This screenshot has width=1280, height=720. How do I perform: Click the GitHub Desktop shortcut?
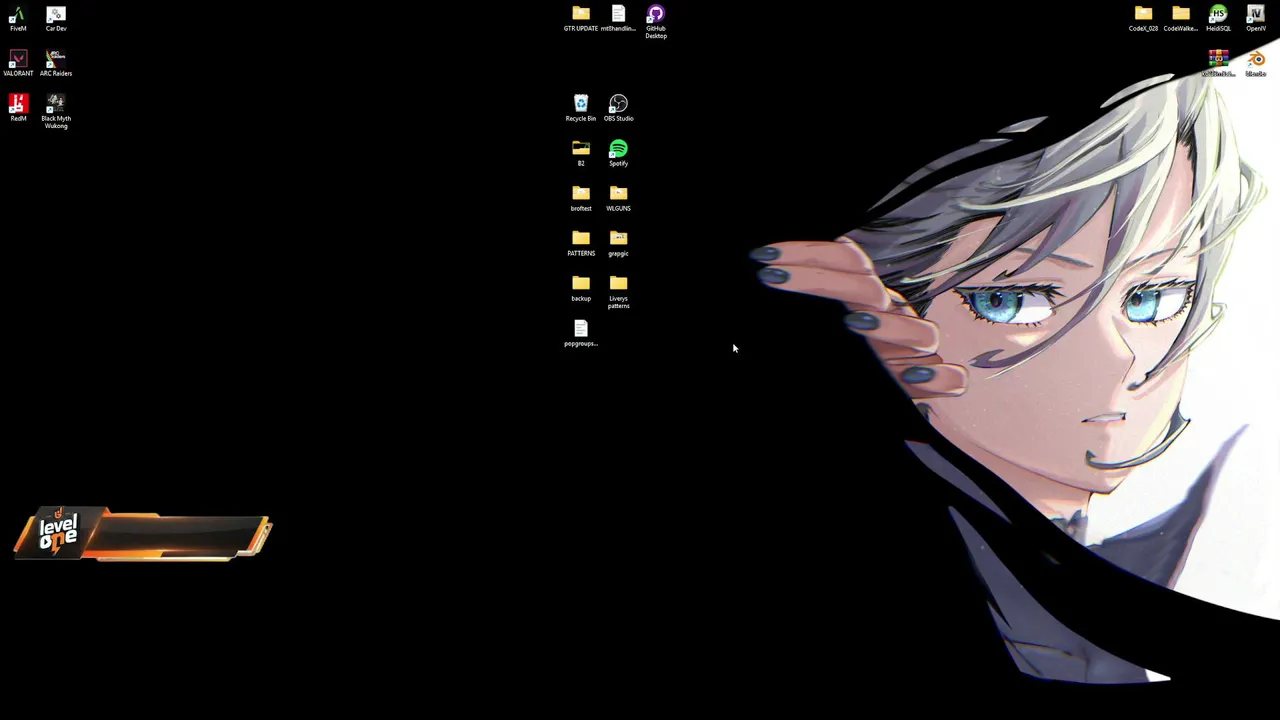[x=656, y=22]
